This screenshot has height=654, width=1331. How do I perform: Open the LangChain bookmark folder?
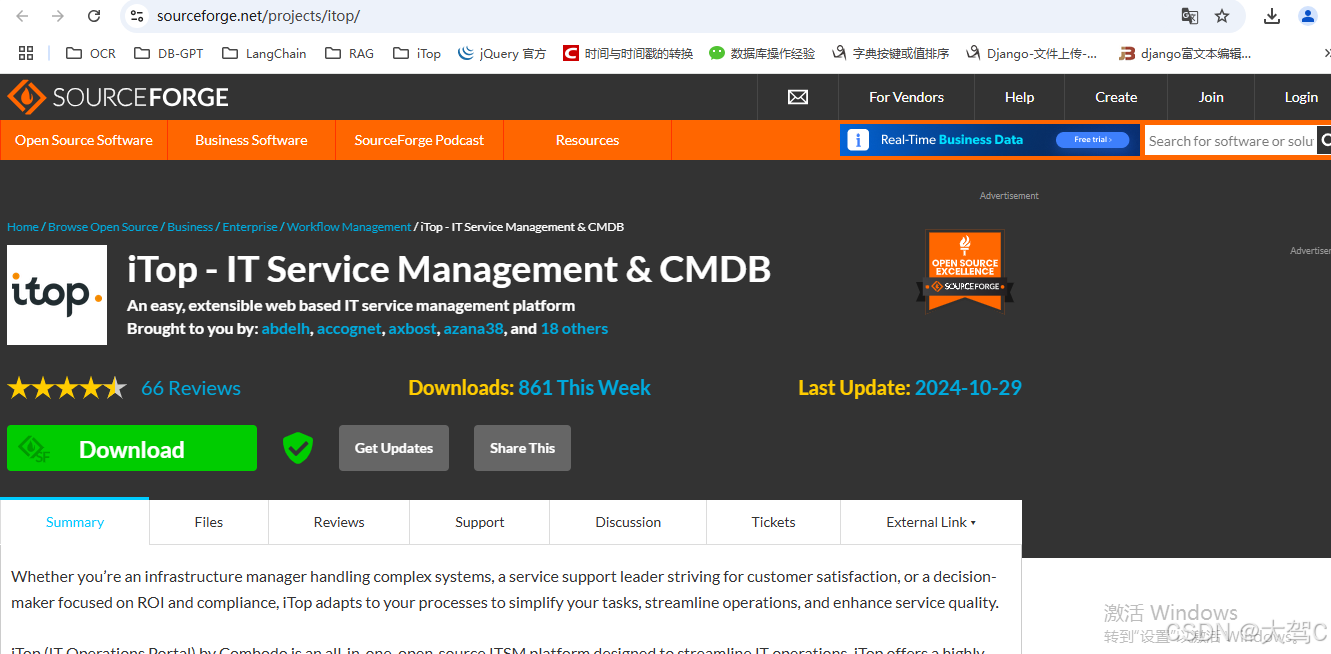click(x=264, y=53)
